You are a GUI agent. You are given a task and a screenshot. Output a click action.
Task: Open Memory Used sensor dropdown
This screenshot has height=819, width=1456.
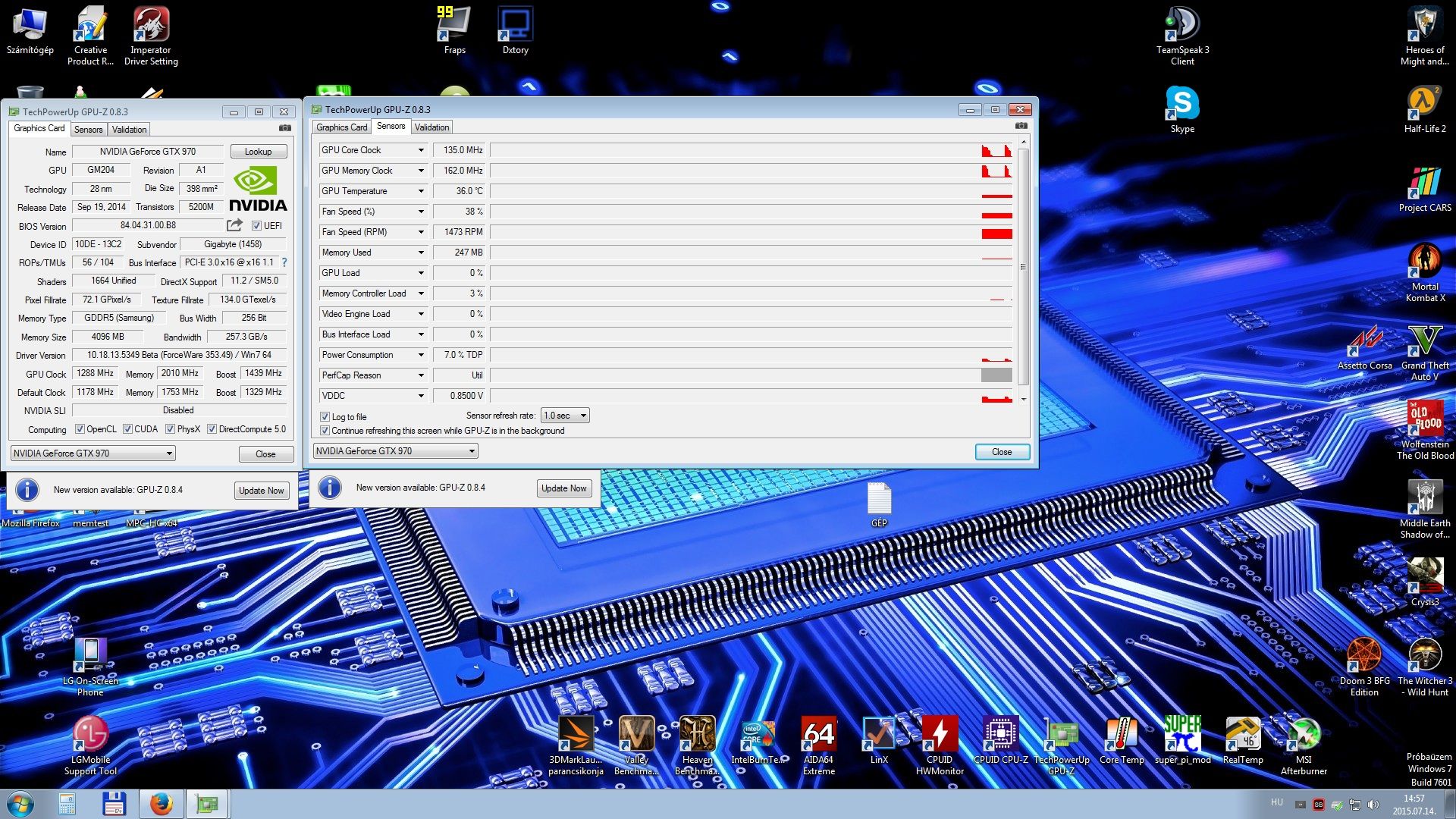point(421,253)
